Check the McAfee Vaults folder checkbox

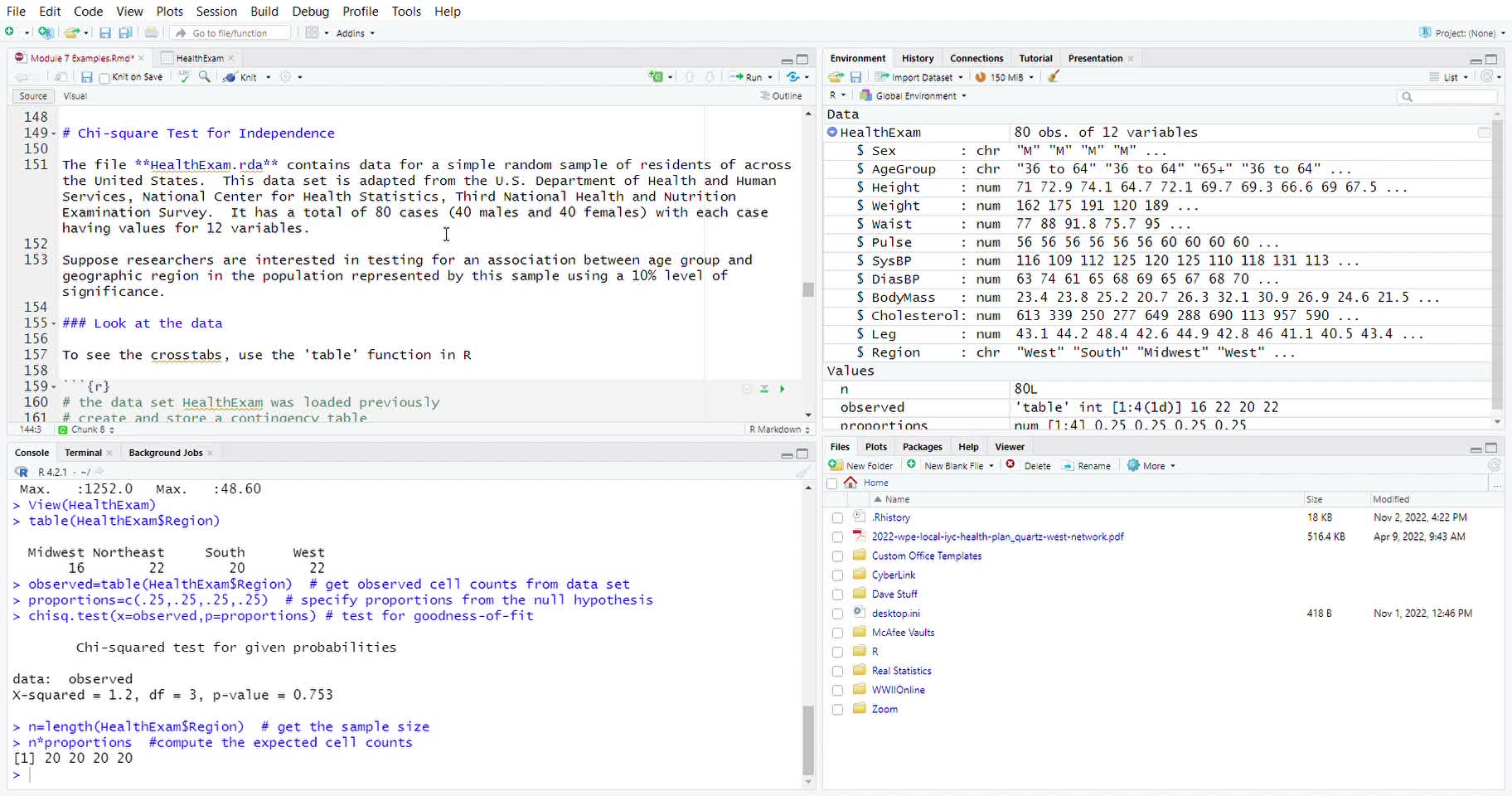pyautogui.click(x=837, y=633)
